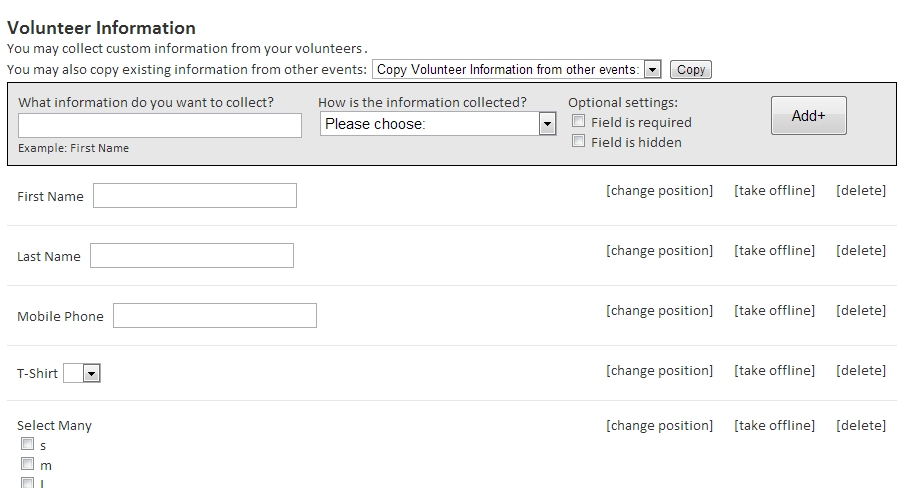
Task: Click the Add+ button
Action: [808, 116]
